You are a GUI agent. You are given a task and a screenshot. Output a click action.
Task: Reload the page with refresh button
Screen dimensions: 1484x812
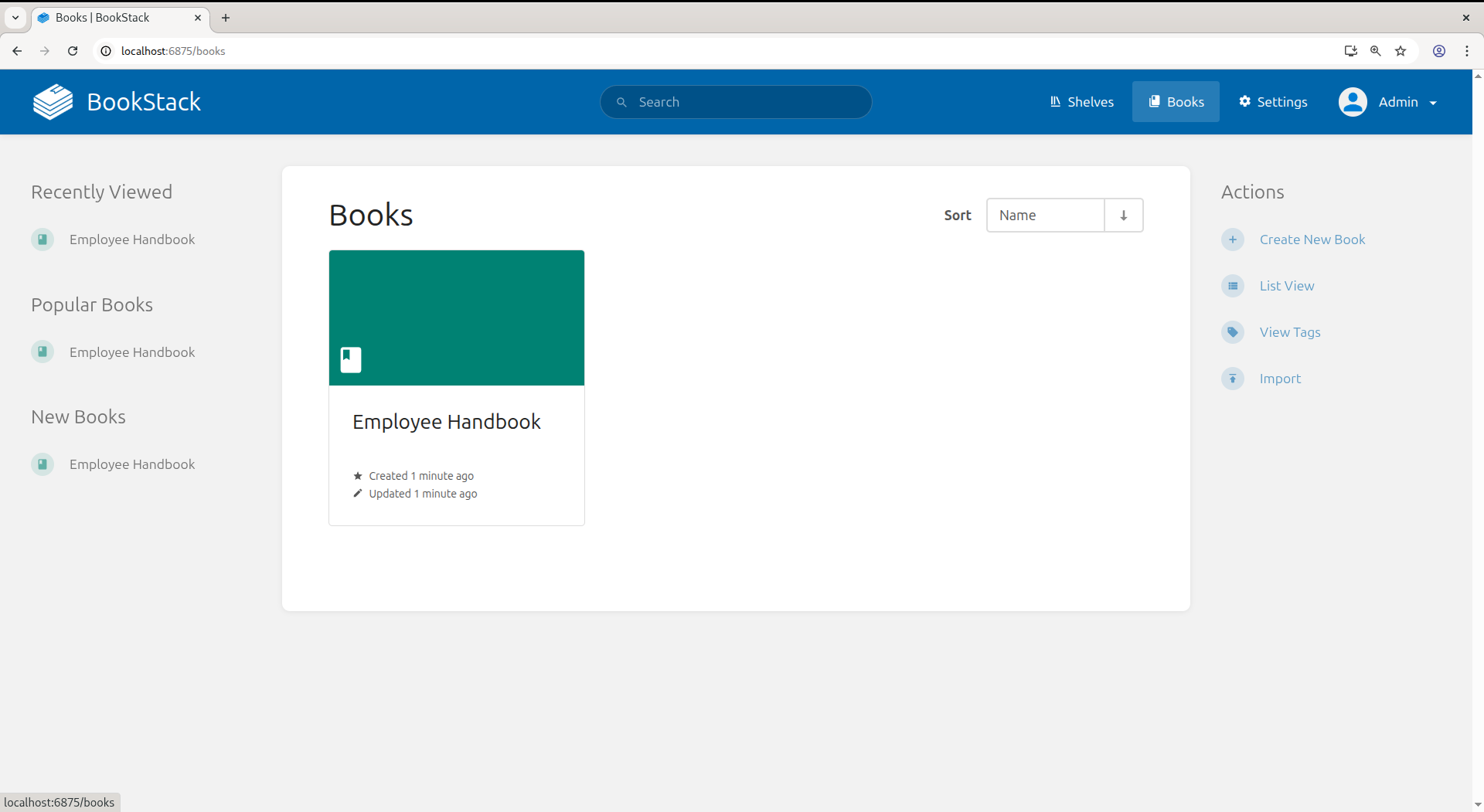(73, 51)
